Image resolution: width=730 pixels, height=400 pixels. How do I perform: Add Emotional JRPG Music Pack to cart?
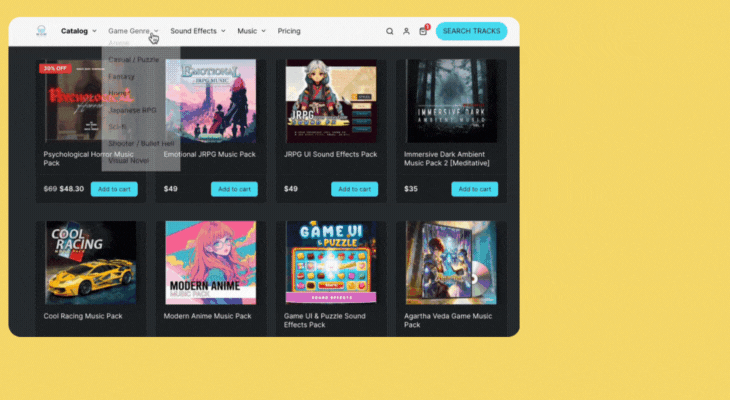(x=234, y=189)
